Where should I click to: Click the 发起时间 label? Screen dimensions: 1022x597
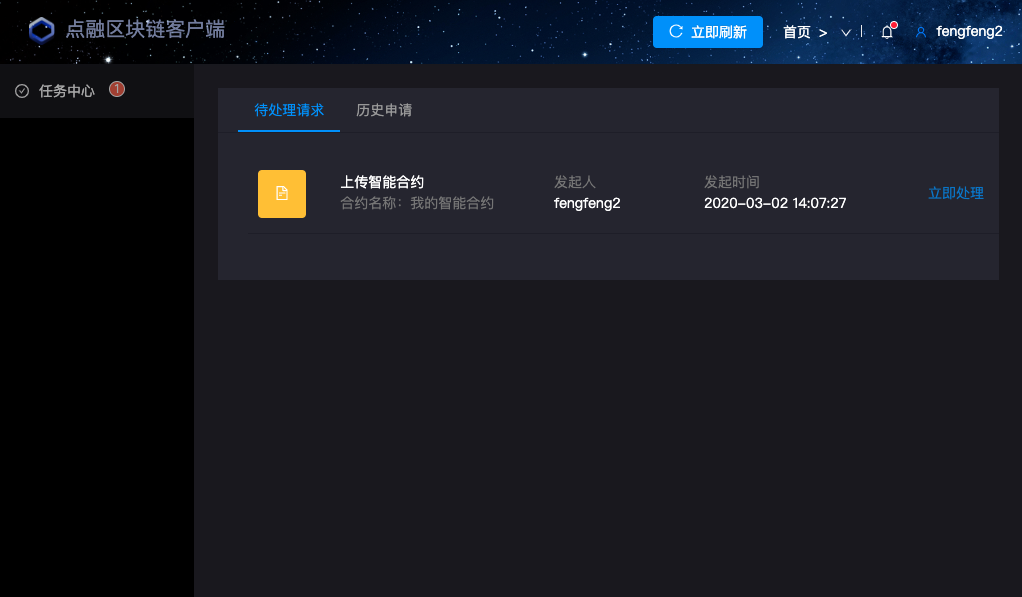click(731, 182)
